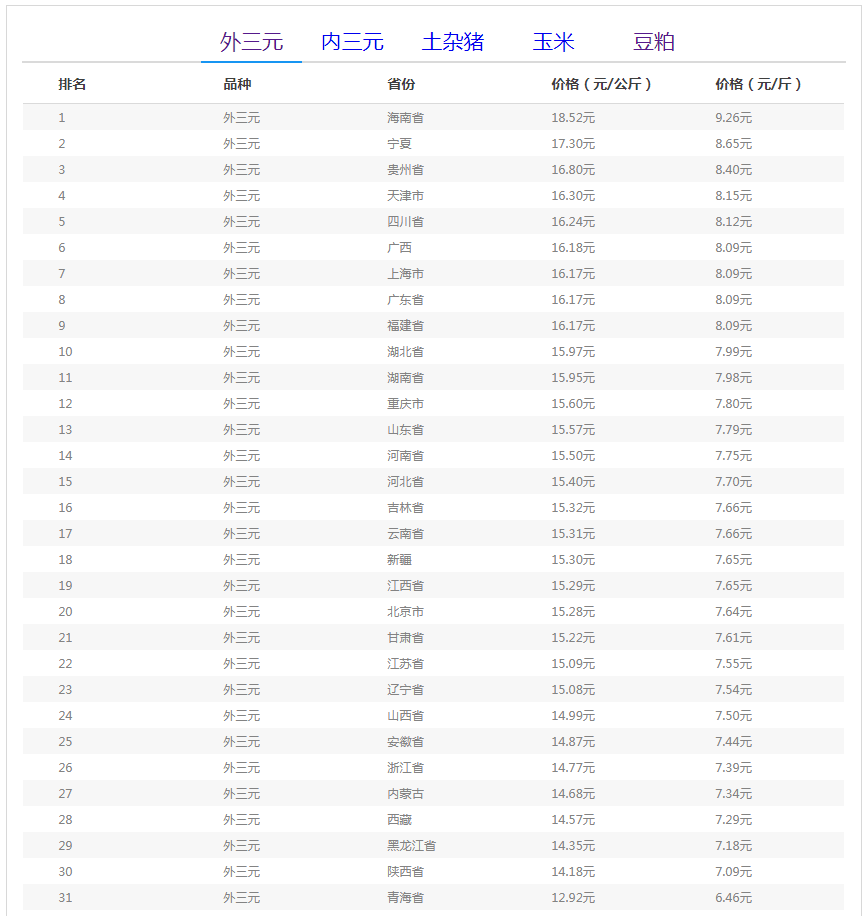The height and width of the screenshot is (916, 866).
Task: Click the 天津市 province entry
Action: [405, 196]
